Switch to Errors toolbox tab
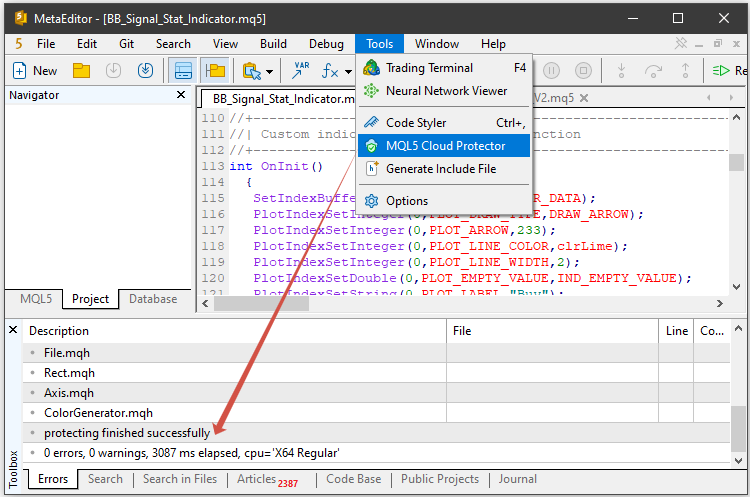The width and height of the screenshot is (750, 497). pos(53,479)
